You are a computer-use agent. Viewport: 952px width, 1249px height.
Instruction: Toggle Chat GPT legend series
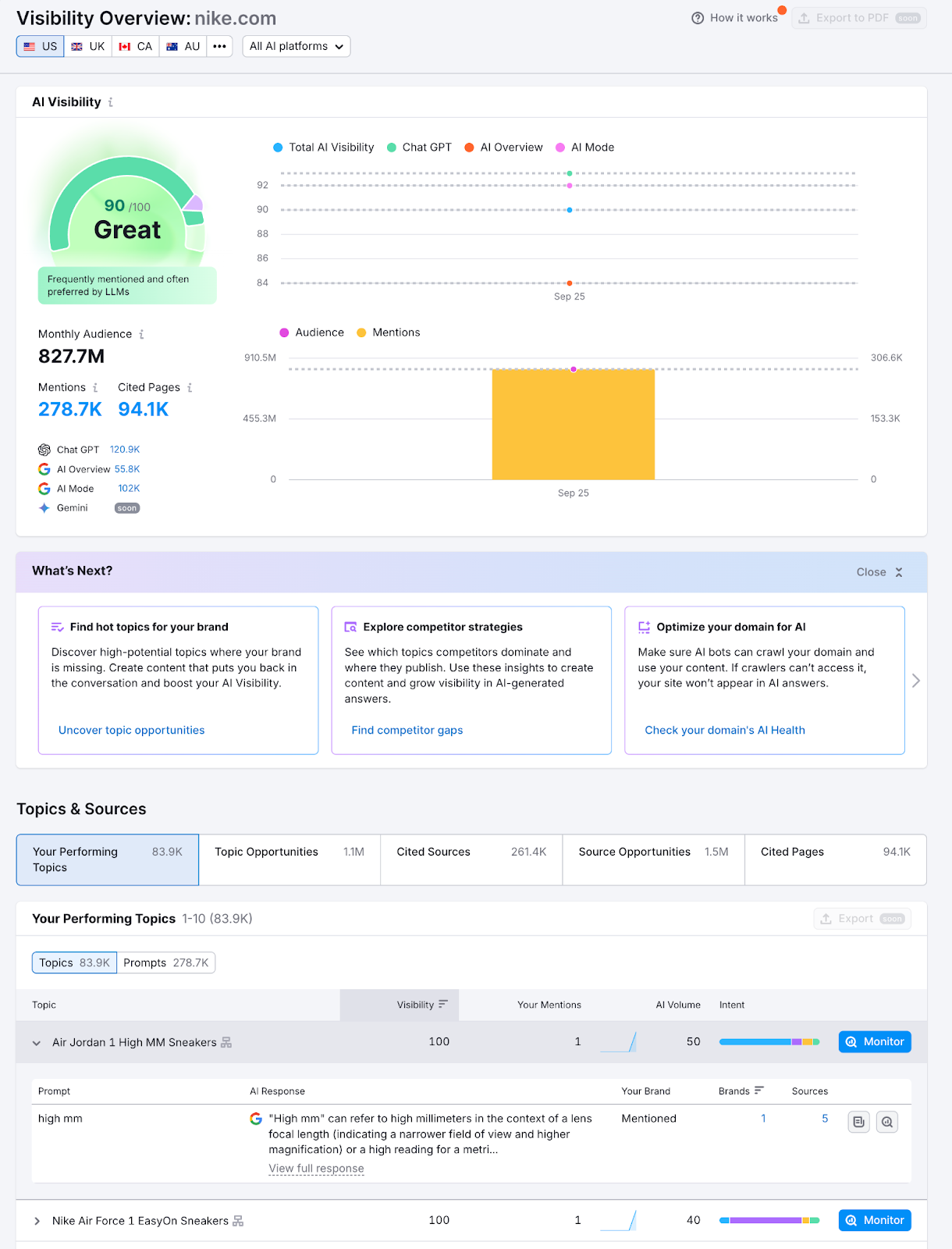click(x=419, y=148)
